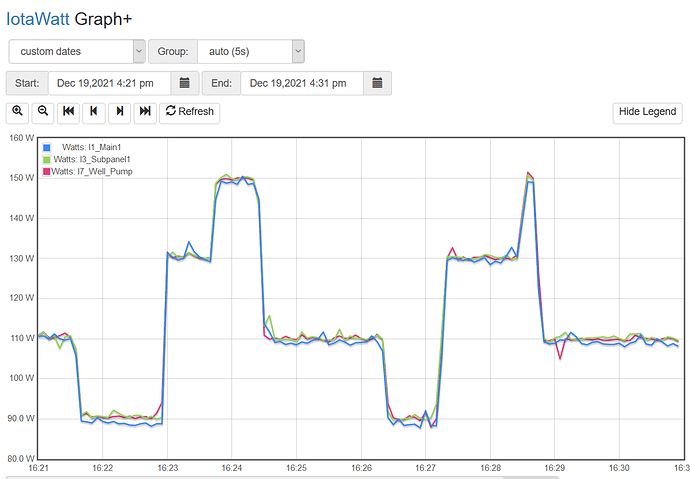Click the 16:27 time axis label

click(426, 468)
